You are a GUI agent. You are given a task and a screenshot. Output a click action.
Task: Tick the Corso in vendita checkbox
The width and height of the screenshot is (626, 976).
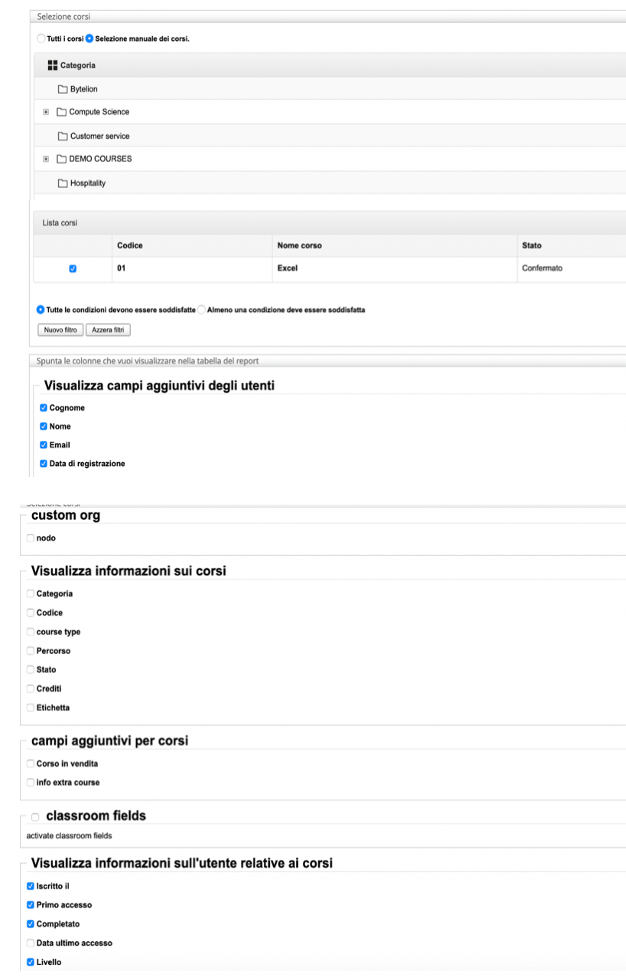[x=30, y=764]
